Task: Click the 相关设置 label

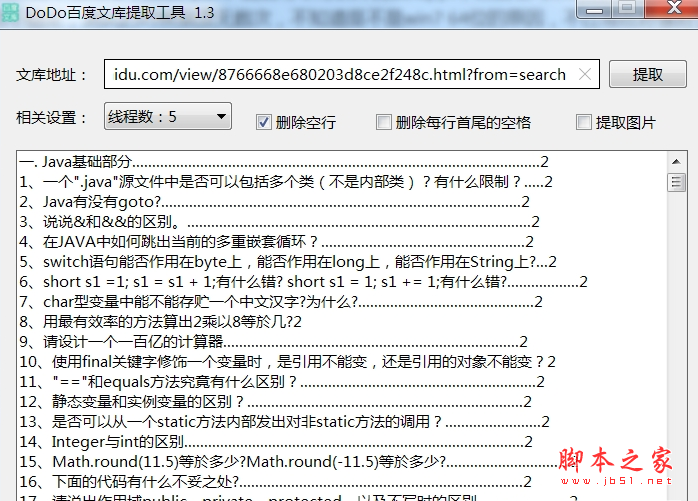Action: (51, 118)
